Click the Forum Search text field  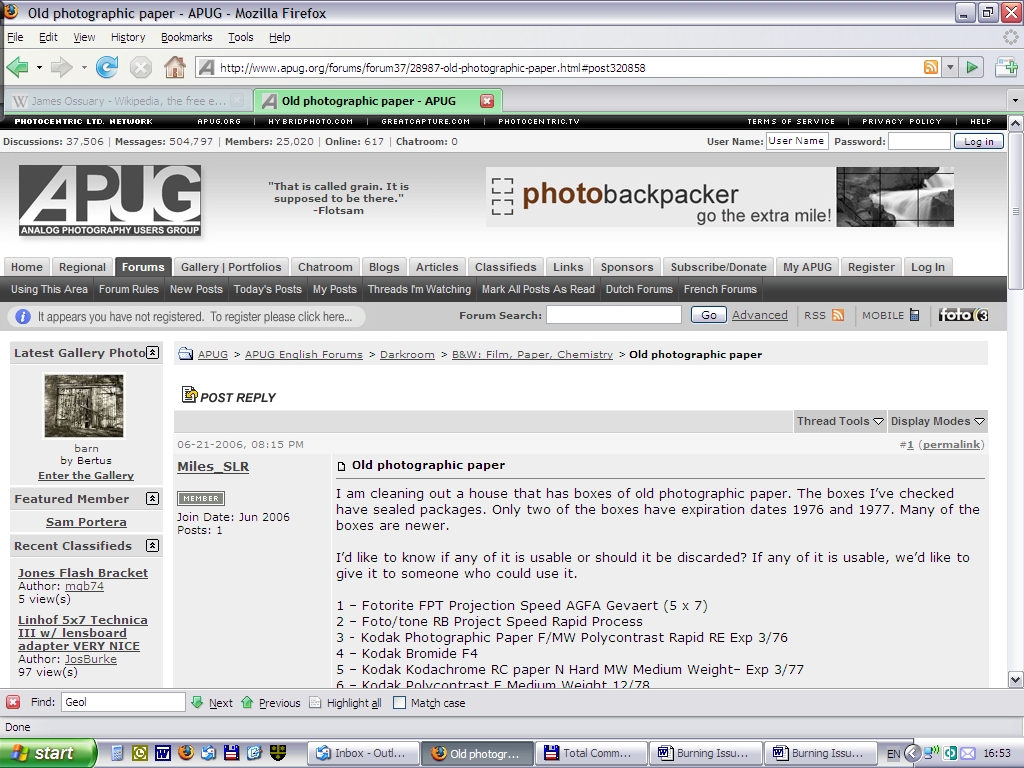click(614, 315)
